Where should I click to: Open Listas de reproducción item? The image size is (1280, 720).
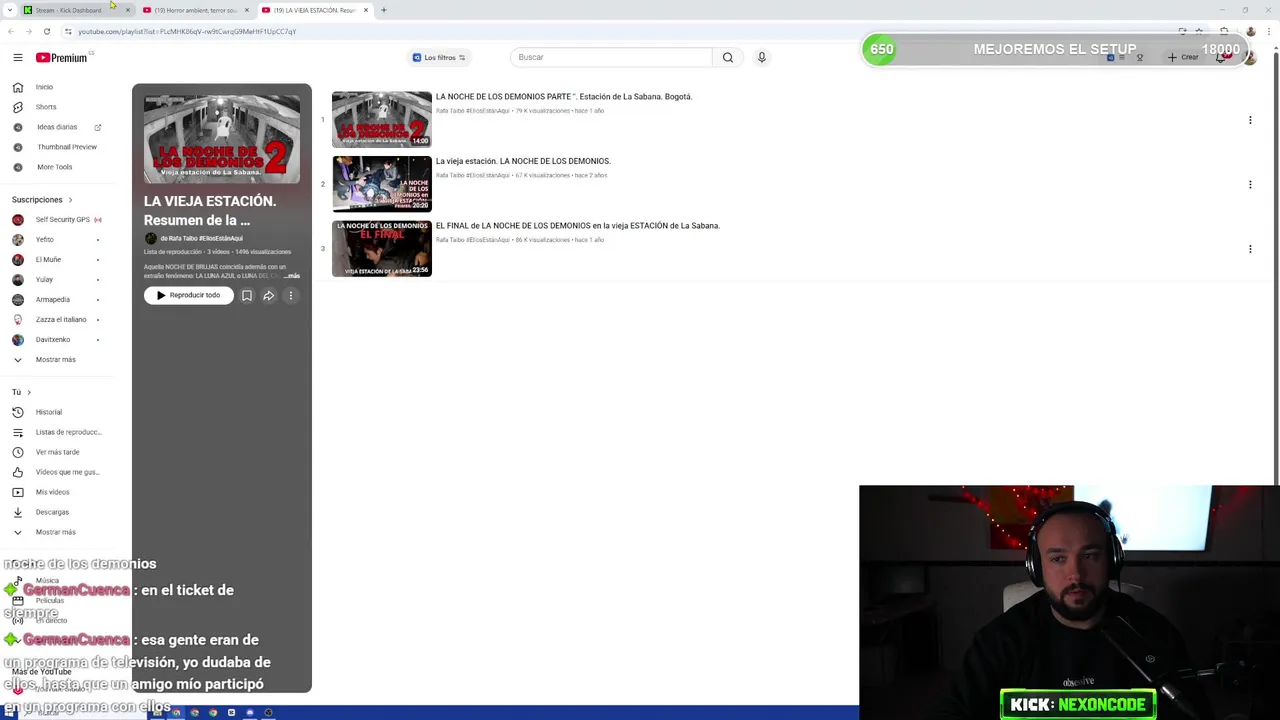coord(68,432)
